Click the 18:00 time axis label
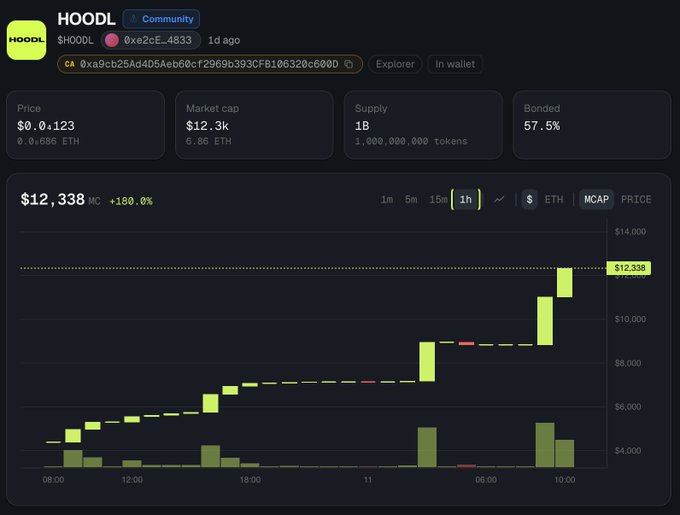This screenshot has height=515, width=680. [250, 480]
